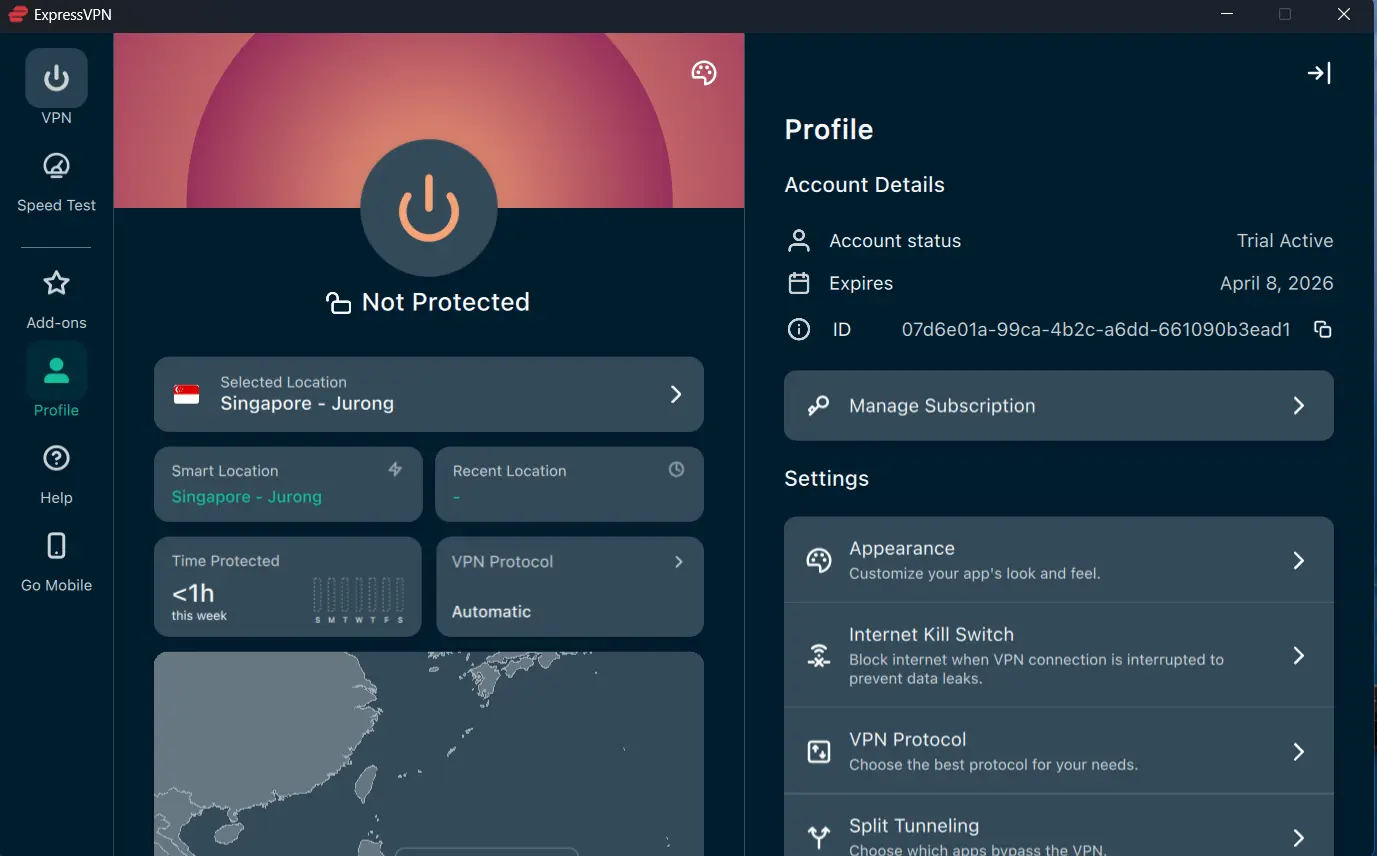Open the Time Protected card

pyautogui.click(x=288, y=587)
